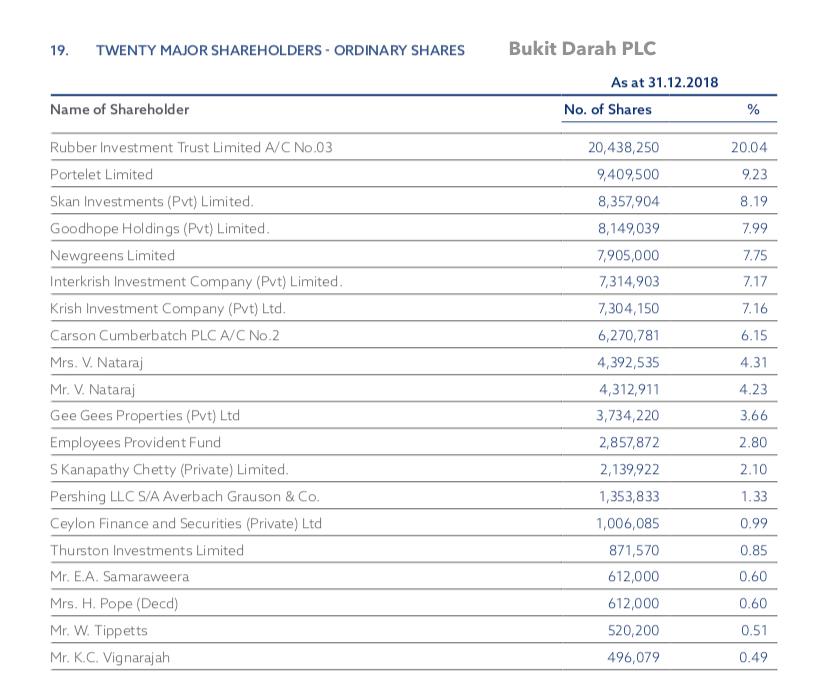825x697 pixels.
Task: Select the "Mr. V. Nataraj" shareholder name
Action: 92,390
